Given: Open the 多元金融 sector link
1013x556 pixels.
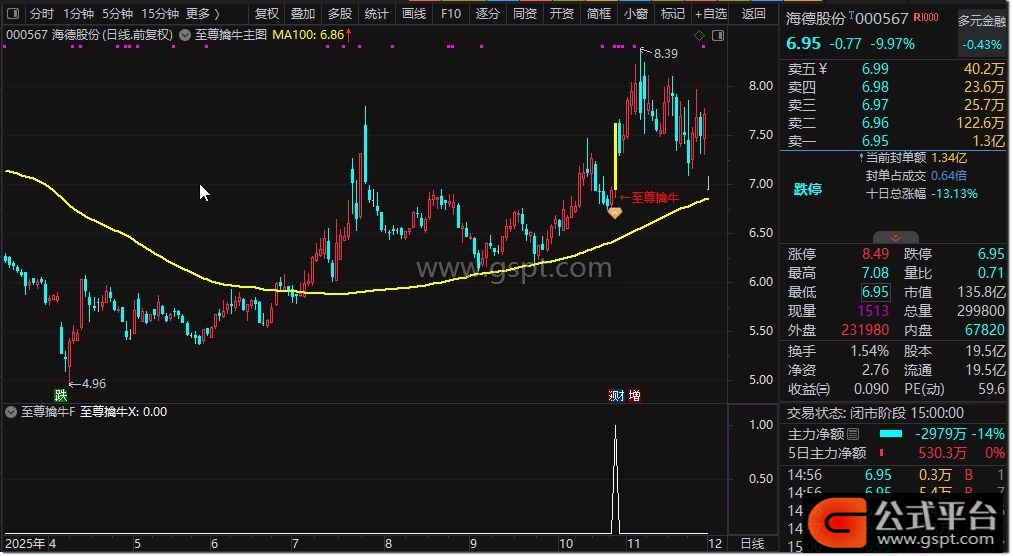Looking at the screenshot, I should [981, 20].
